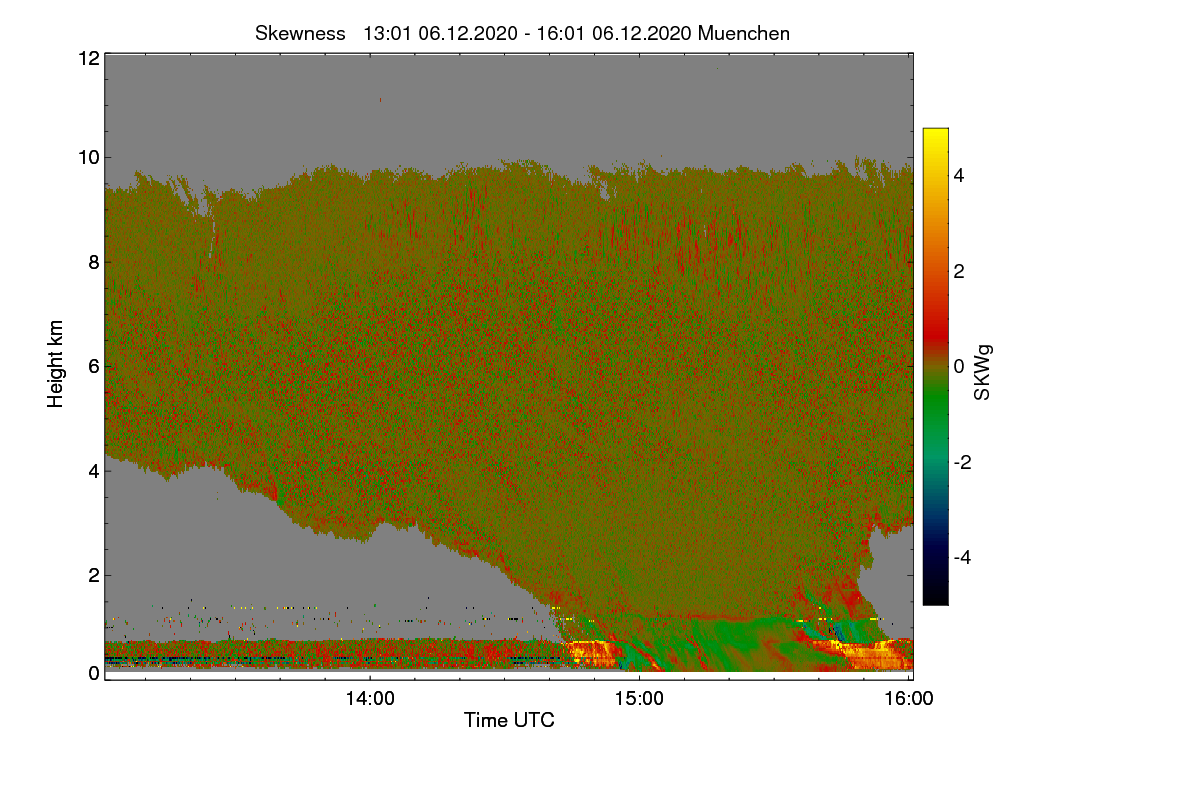The width and height of the screenshot is (1200, 800).
Task: Click the height tick label 12
Action: tap(88, 58)
